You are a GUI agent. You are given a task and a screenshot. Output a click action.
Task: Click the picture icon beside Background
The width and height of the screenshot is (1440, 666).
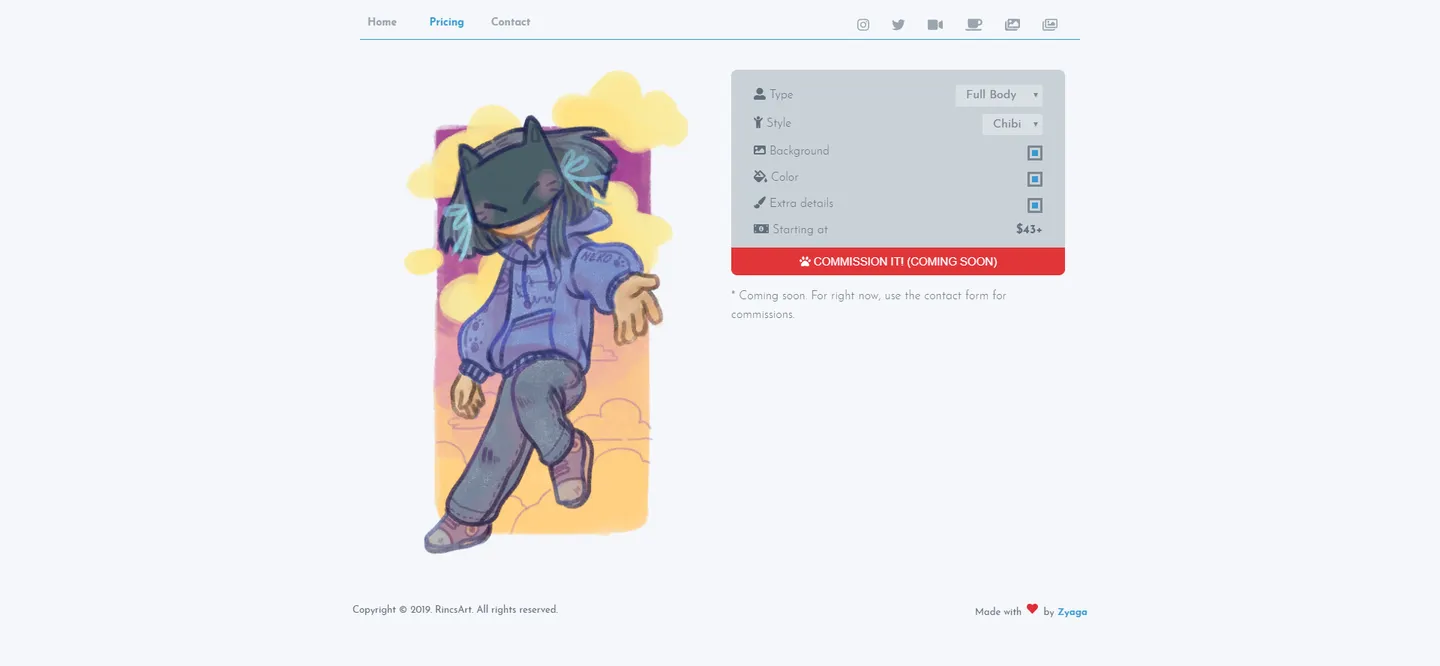(760, 150)
